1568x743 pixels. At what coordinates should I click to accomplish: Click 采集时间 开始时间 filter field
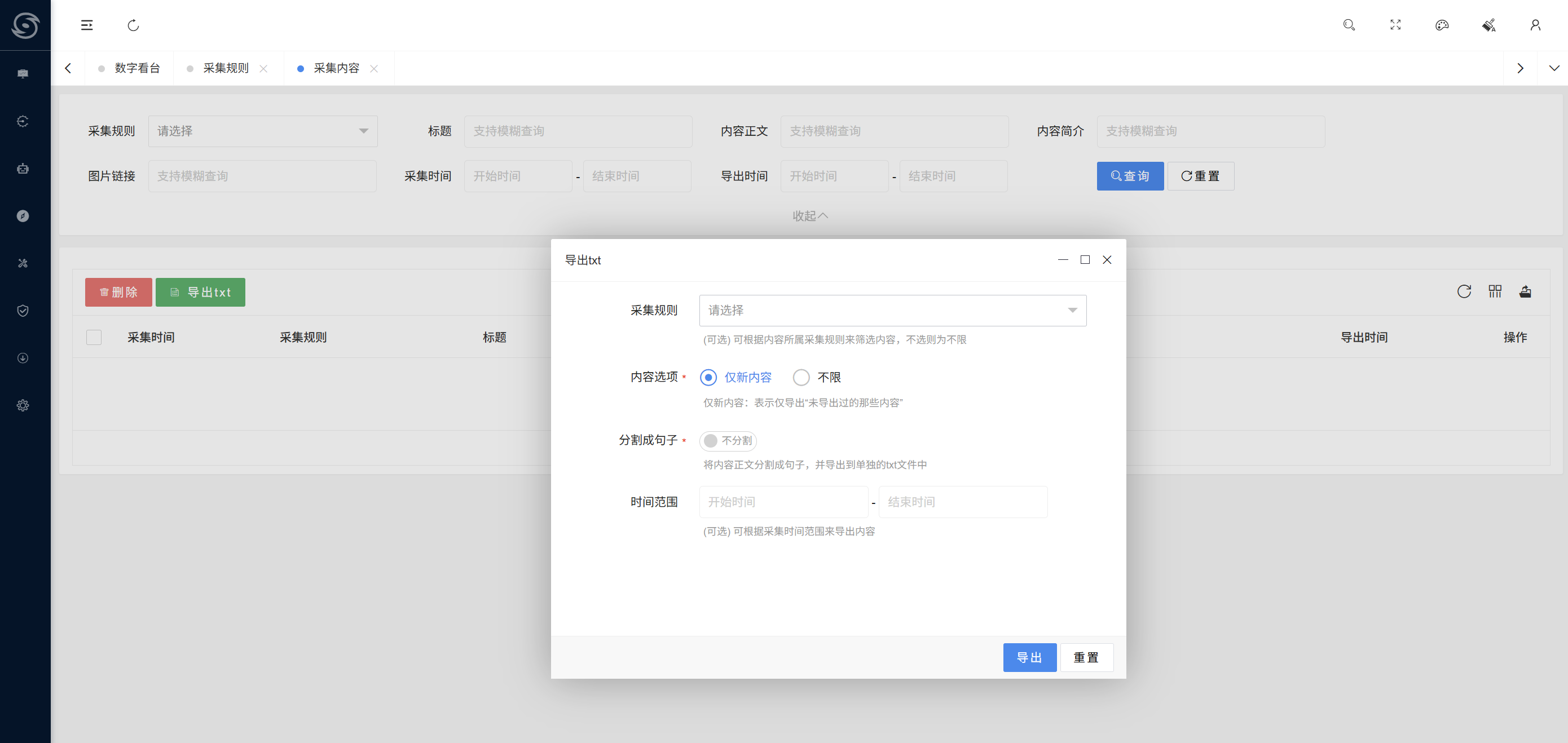pos(518,176)
